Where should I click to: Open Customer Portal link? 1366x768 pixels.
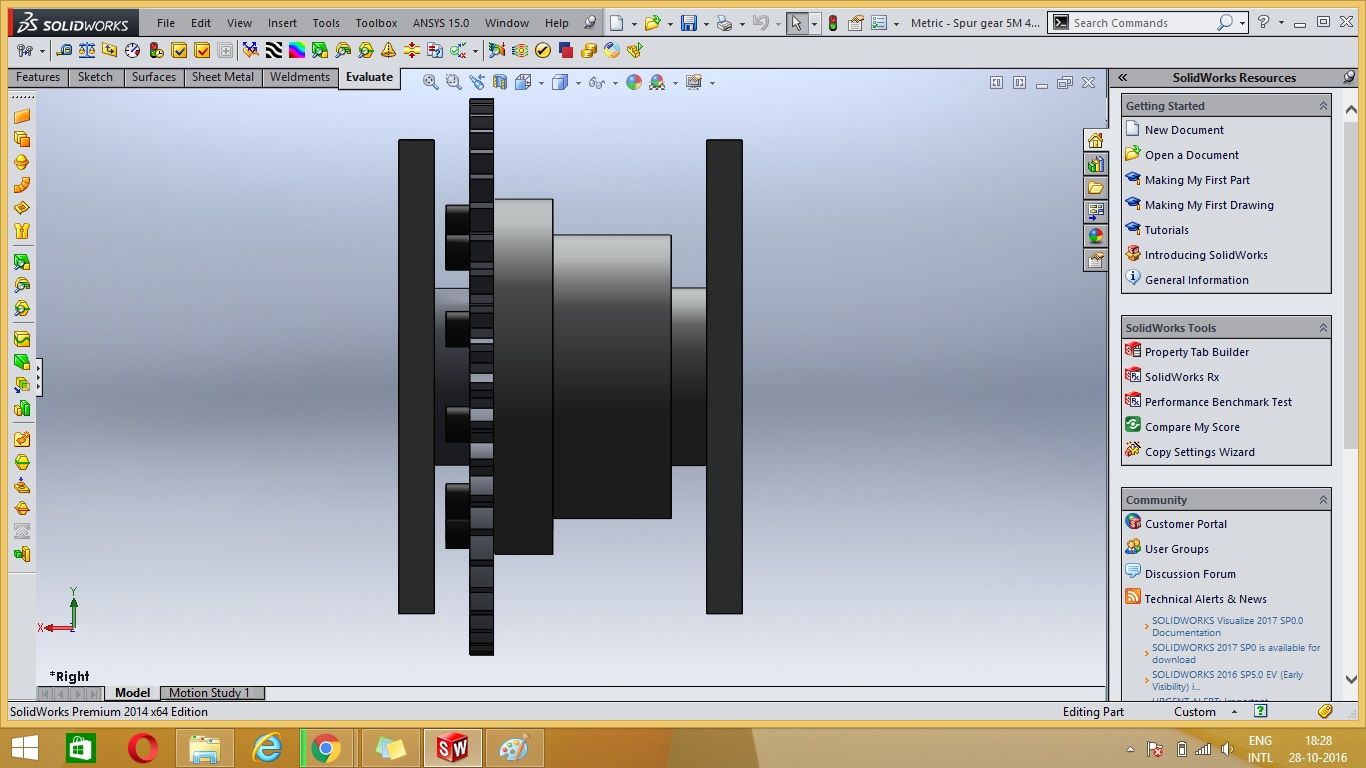click(x=1185, y=524)
